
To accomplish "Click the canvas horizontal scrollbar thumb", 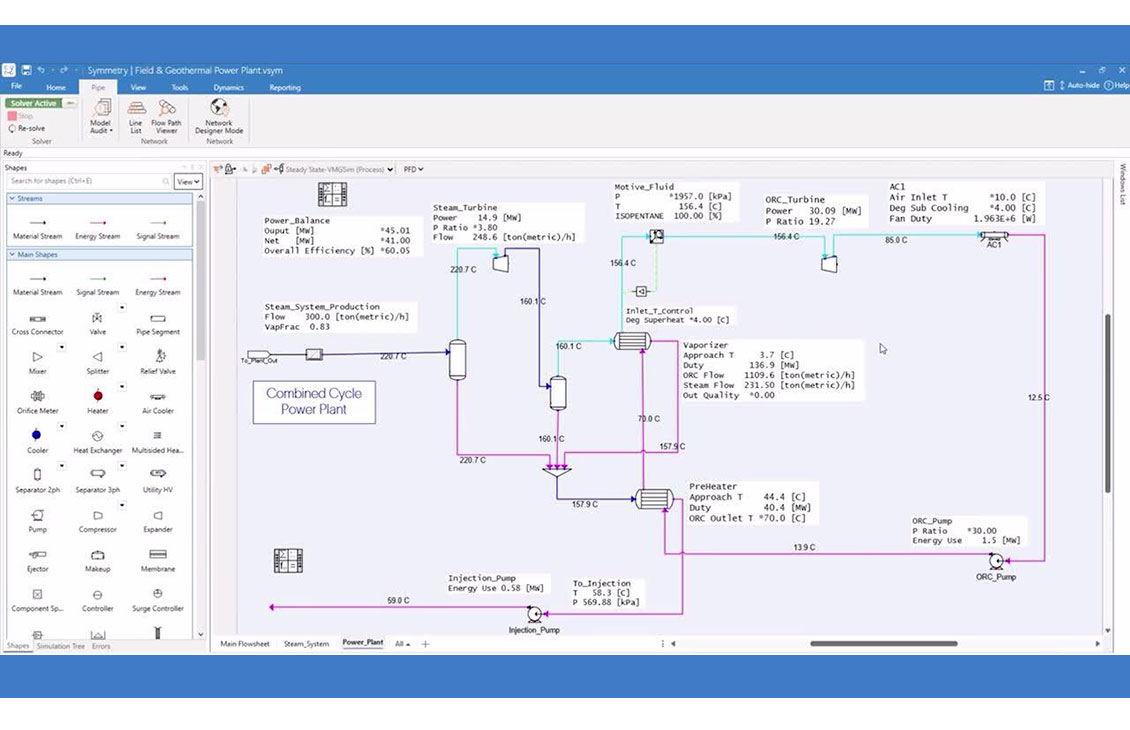I will (x=884, y=644).
